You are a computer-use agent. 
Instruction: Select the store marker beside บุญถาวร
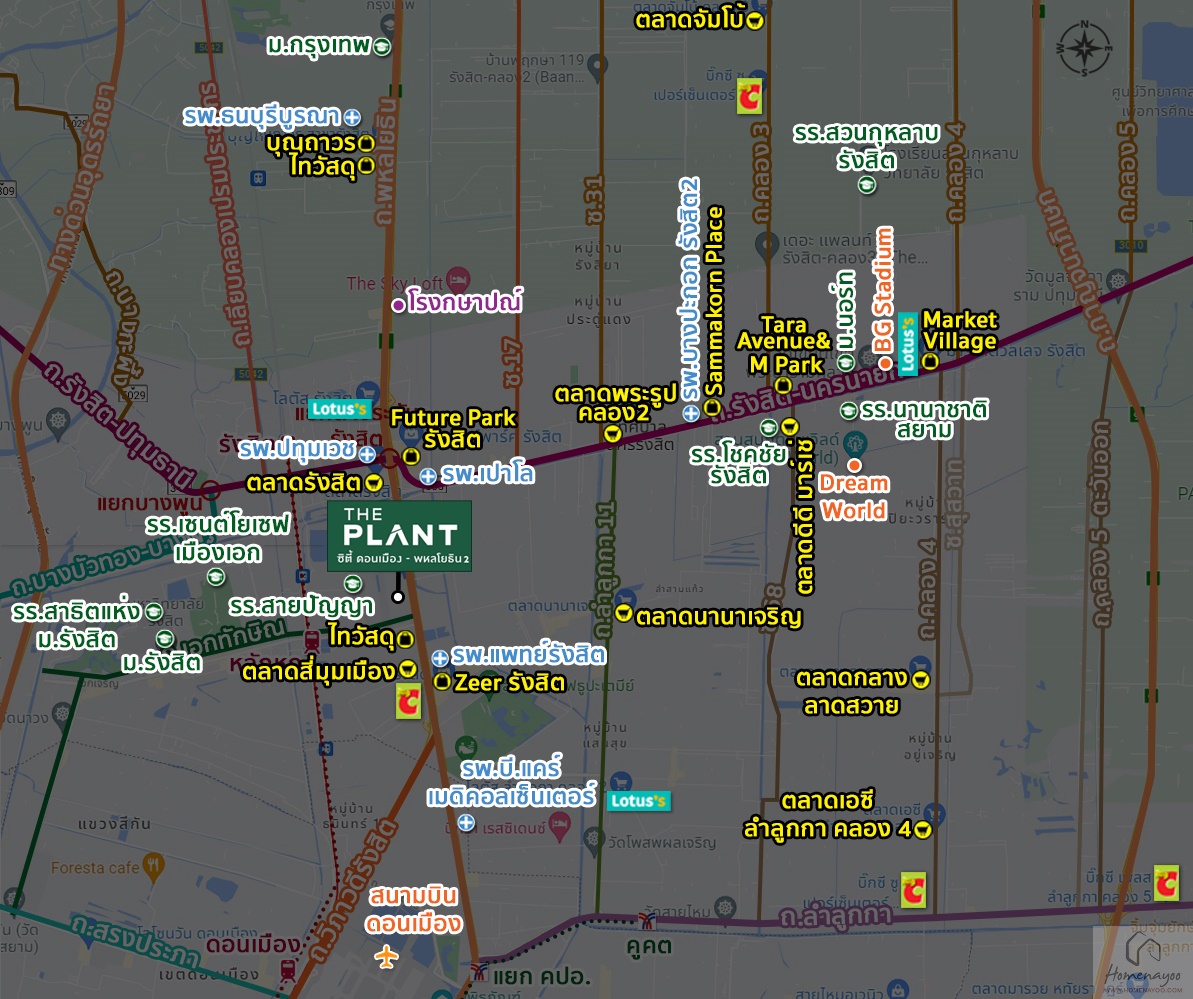point(366,143)
